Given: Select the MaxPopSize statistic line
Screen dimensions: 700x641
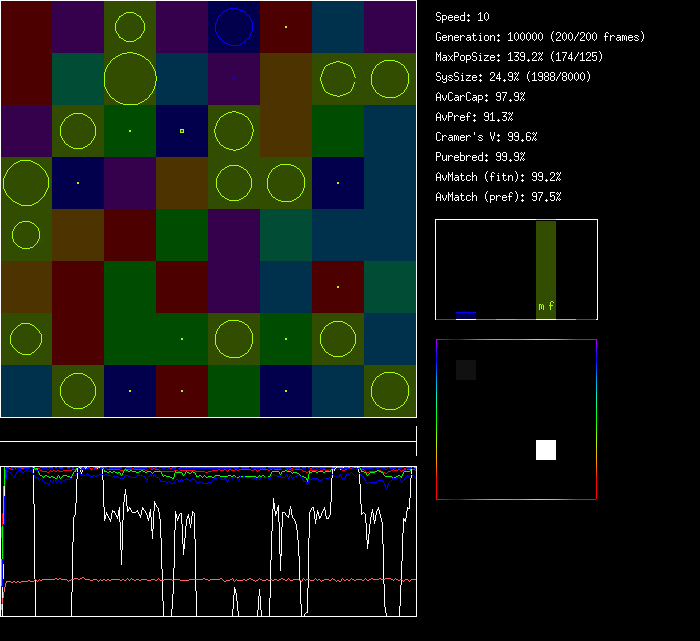Looking at the screenshot, I should [x=518, y=57].
